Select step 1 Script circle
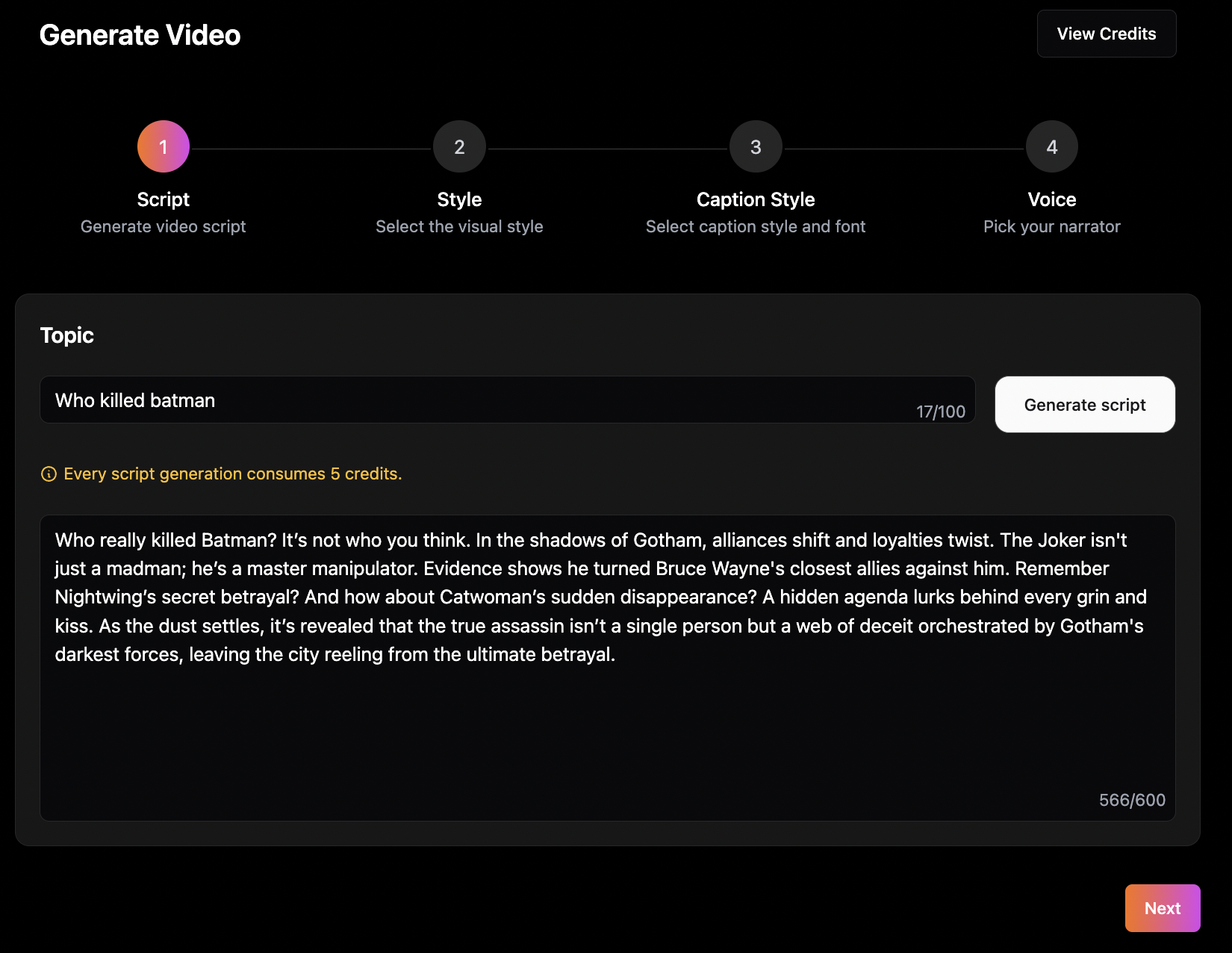 164,146
